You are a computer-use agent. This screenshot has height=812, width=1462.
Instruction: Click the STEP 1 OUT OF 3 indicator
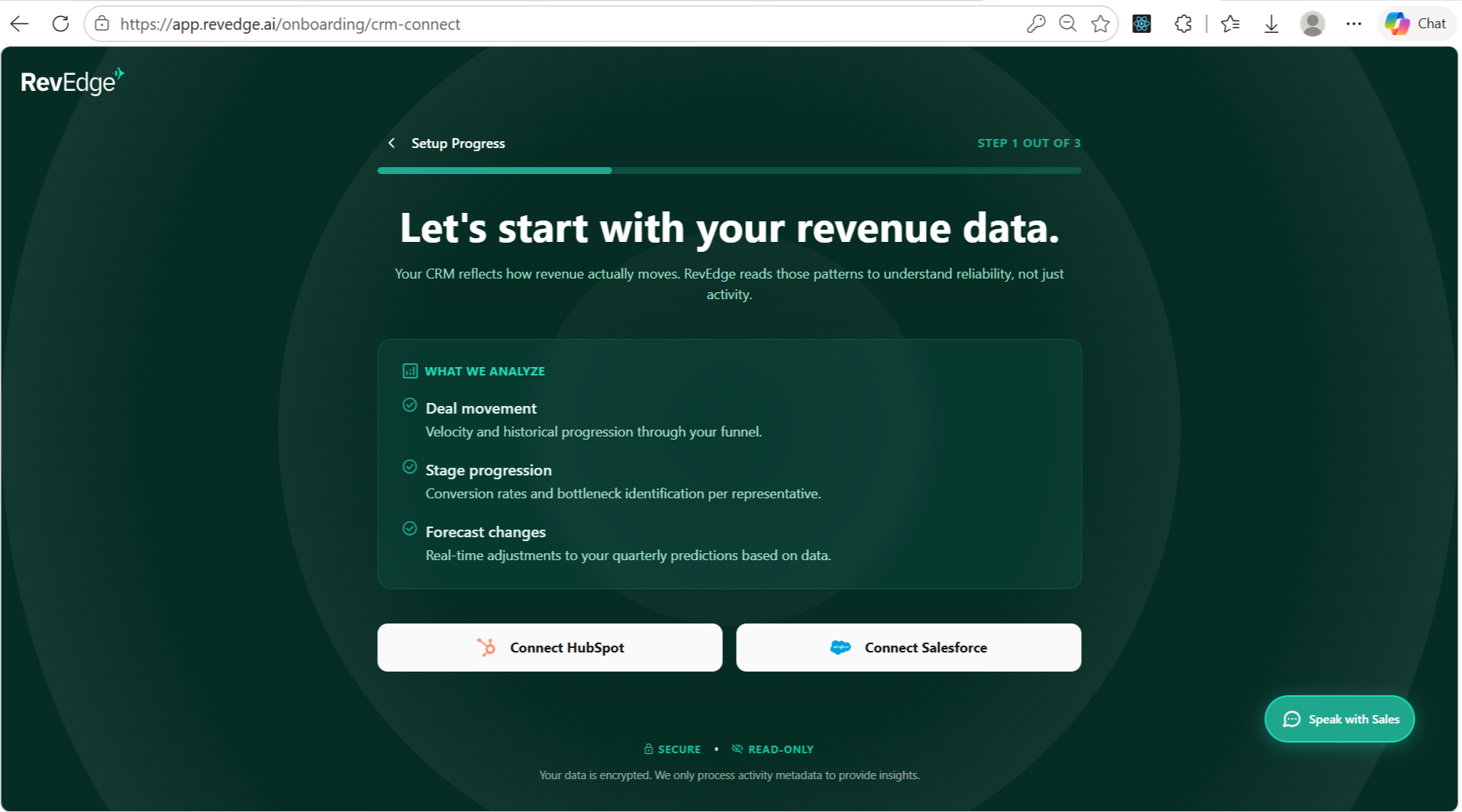1028,143
